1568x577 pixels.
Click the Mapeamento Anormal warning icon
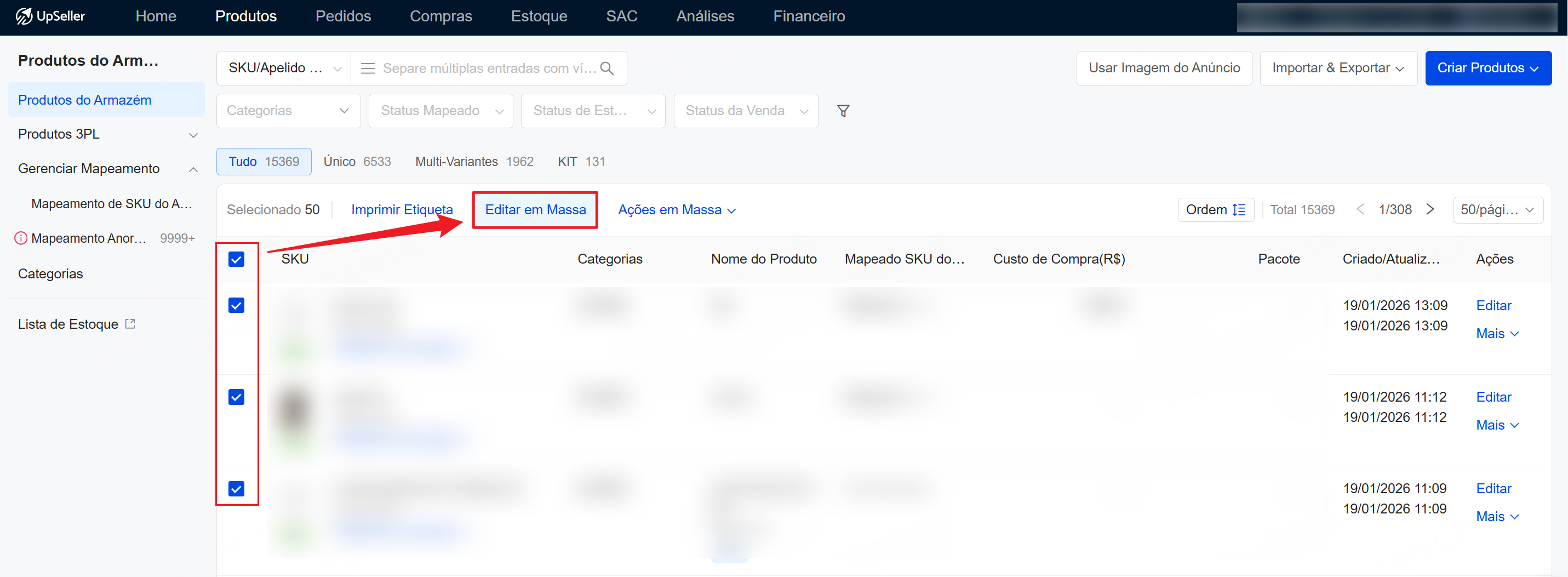(x=21, y=238)
